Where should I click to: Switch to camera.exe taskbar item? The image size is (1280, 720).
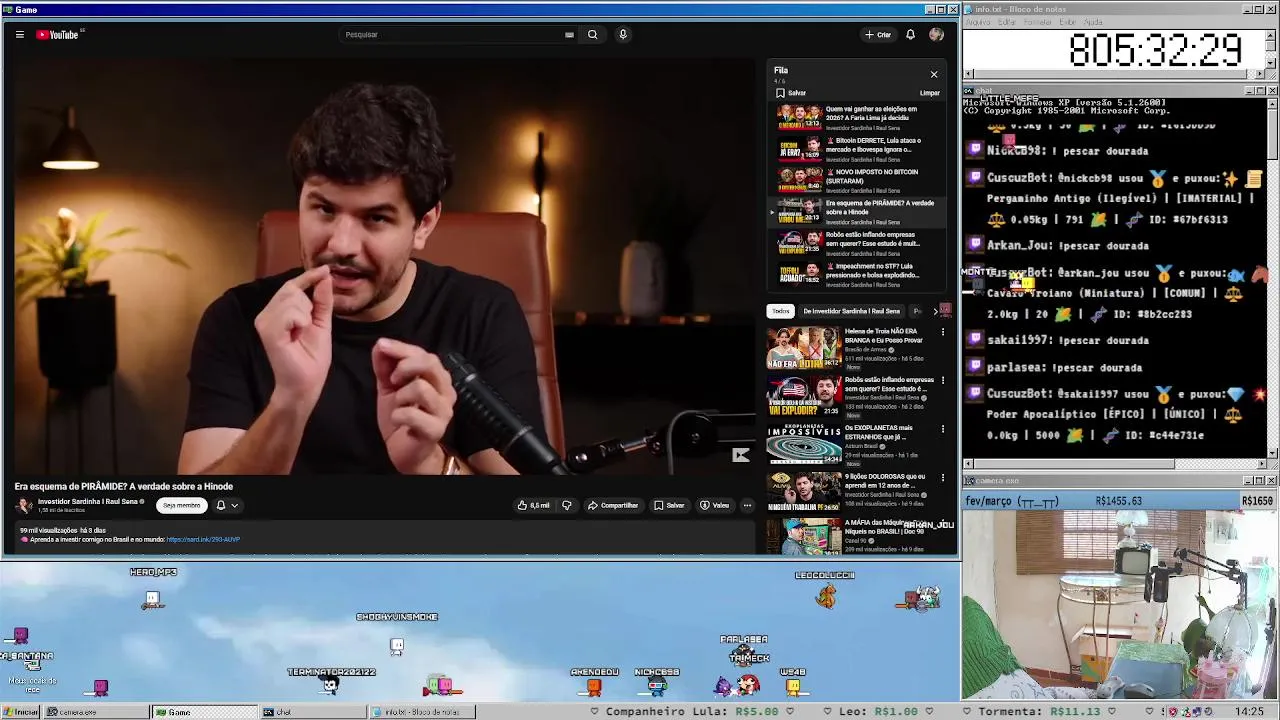click(x=95, y=712)
